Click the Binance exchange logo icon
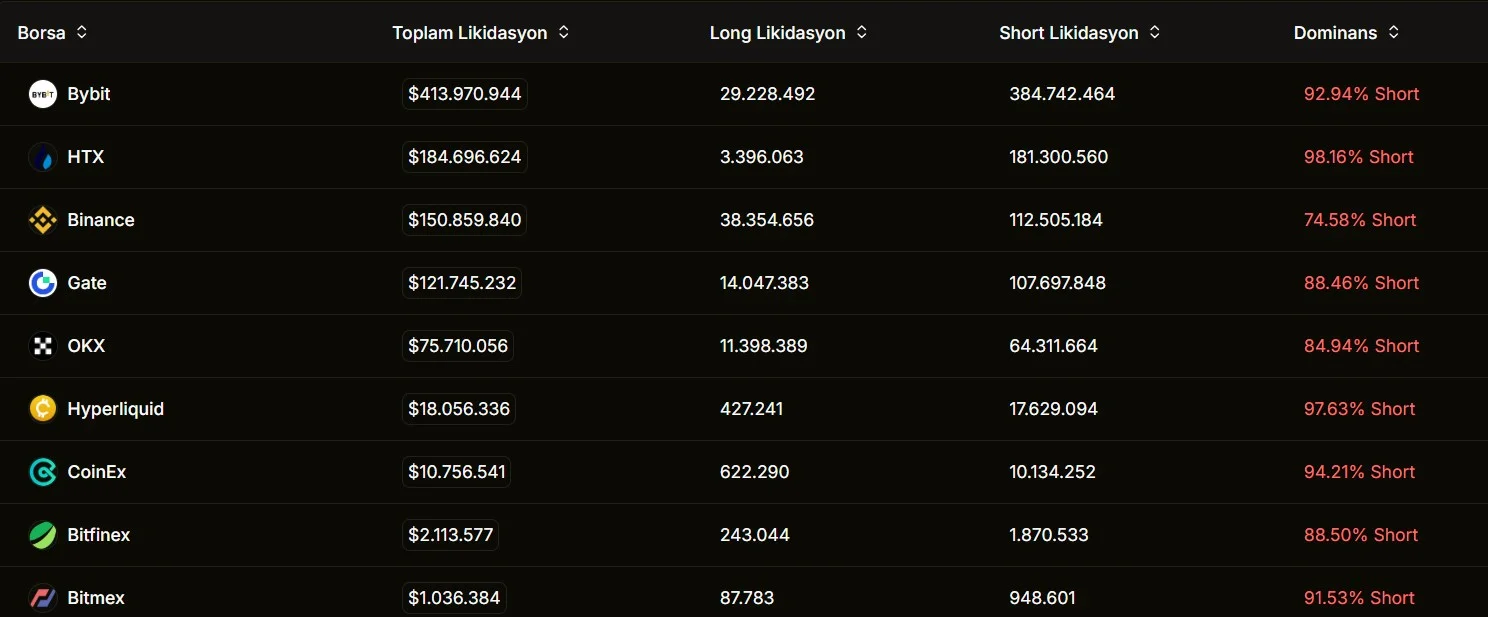 (x=43, y=220)
